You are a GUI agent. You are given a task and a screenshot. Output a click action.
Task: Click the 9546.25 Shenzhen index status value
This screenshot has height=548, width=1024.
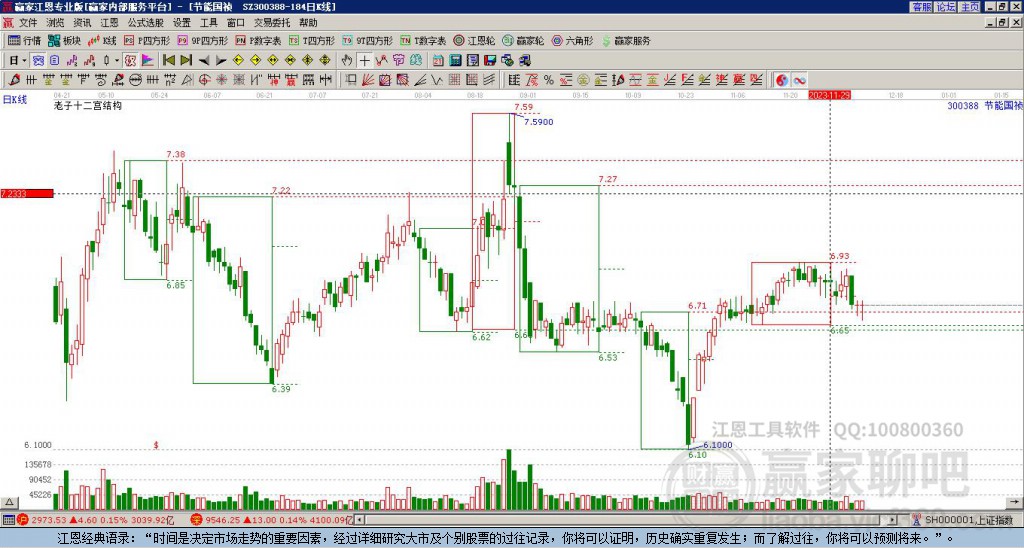222,520
